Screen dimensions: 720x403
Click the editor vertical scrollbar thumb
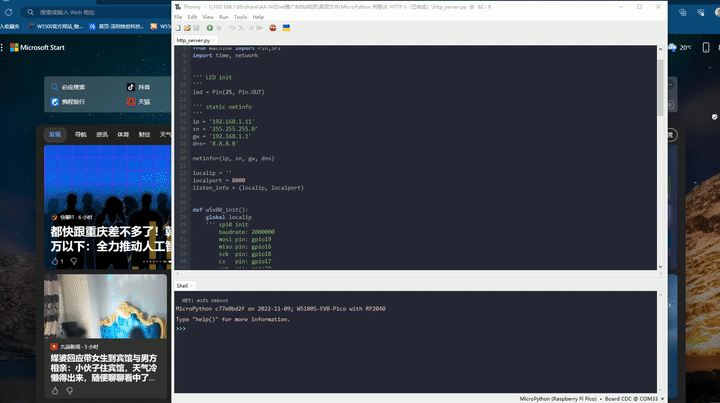pos(660,87)
